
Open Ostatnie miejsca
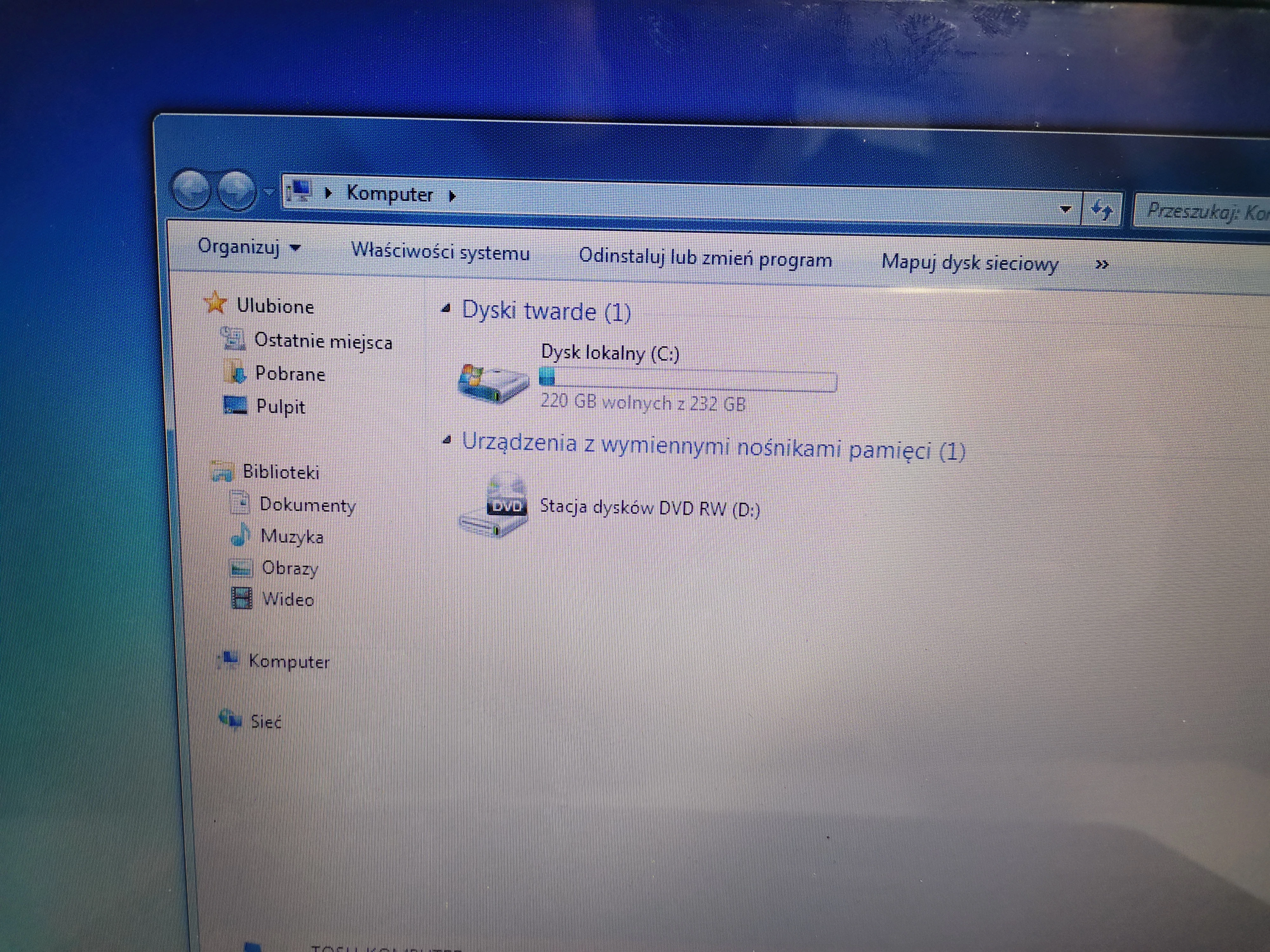pyautogui.click(x=323, y=341)
